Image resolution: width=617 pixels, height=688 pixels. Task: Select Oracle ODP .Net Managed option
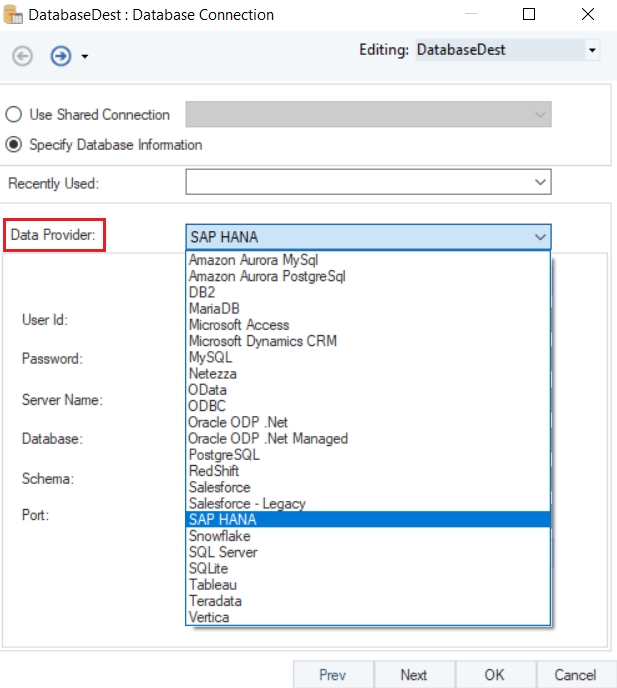[268, 438]
